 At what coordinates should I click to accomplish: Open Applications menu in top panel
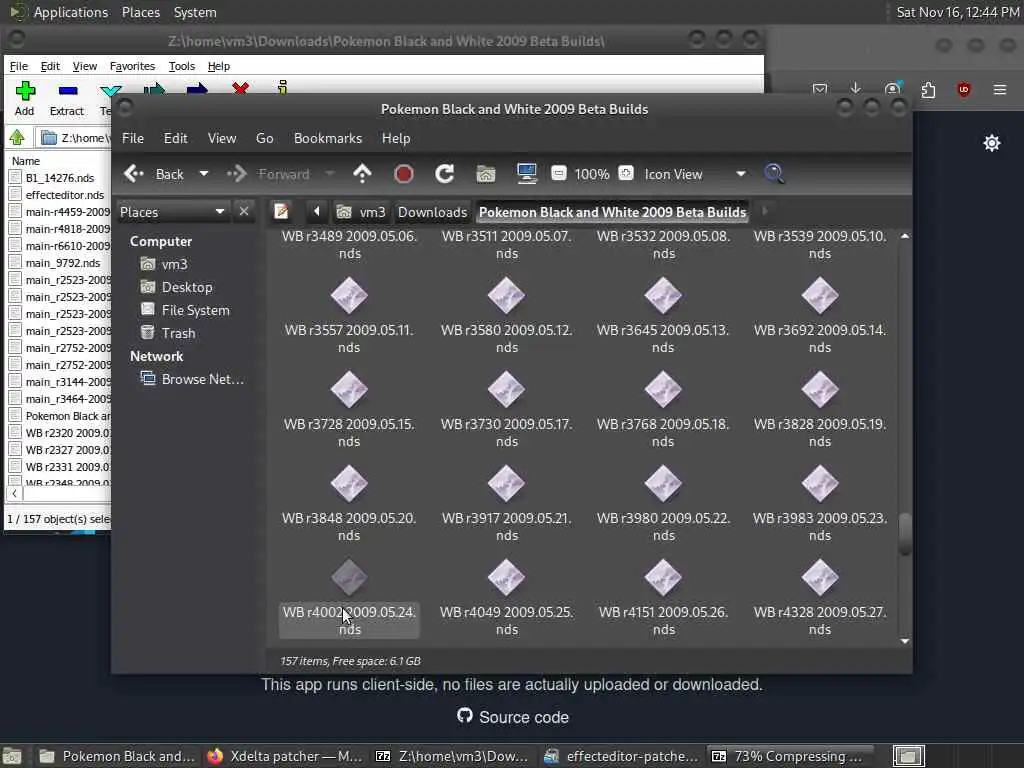pyautogui.click(x=71, y=12)
